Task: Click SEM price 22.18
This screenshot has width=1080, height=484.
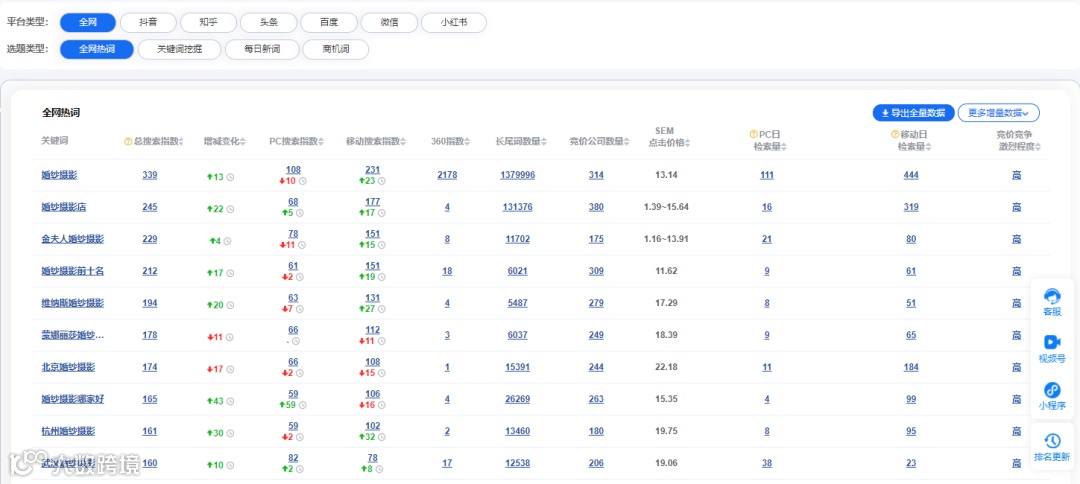Action: [666, 368]
